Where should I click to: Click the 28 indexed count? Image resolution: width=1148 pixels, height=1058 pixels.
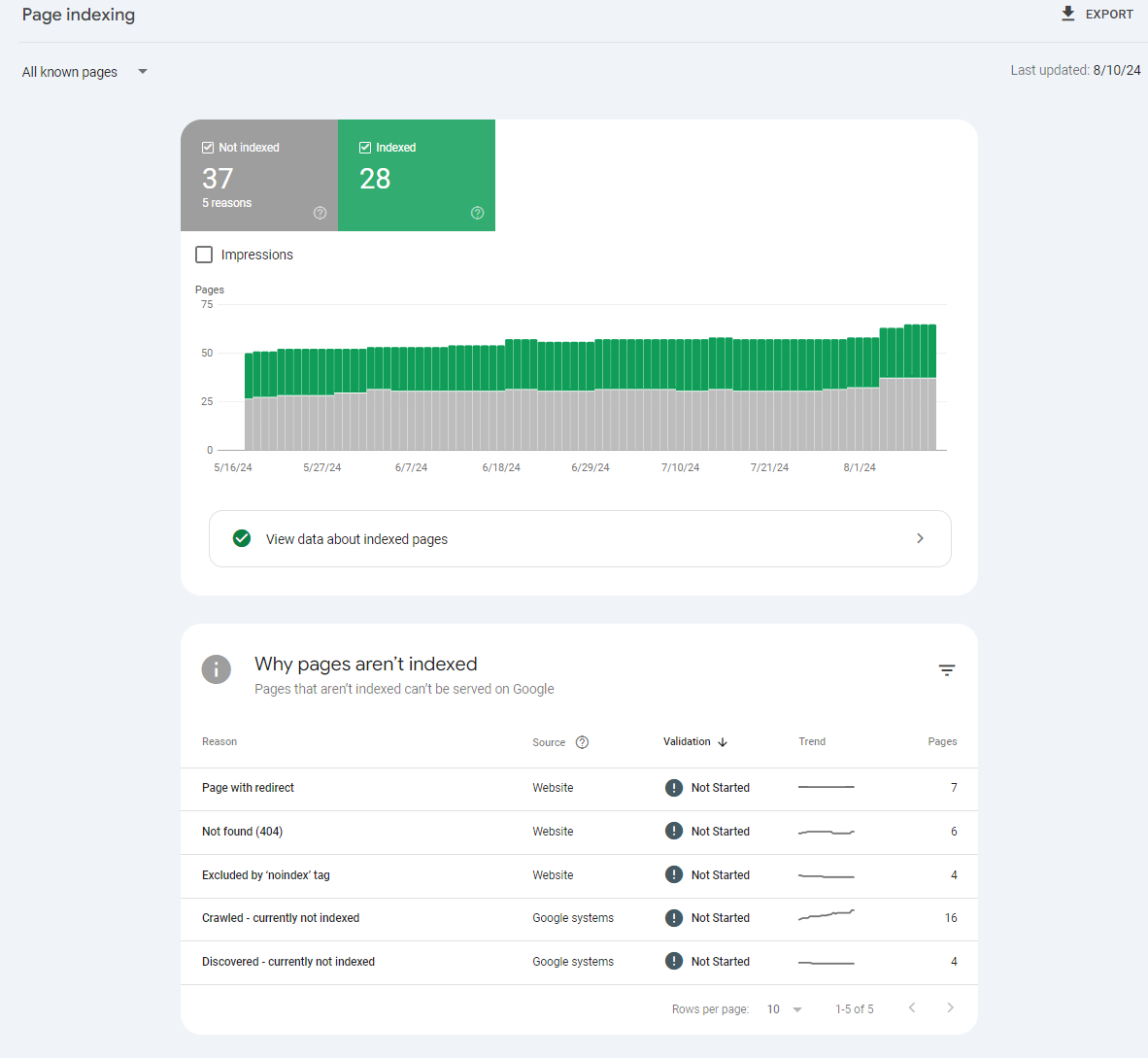(x=375, y=179)
